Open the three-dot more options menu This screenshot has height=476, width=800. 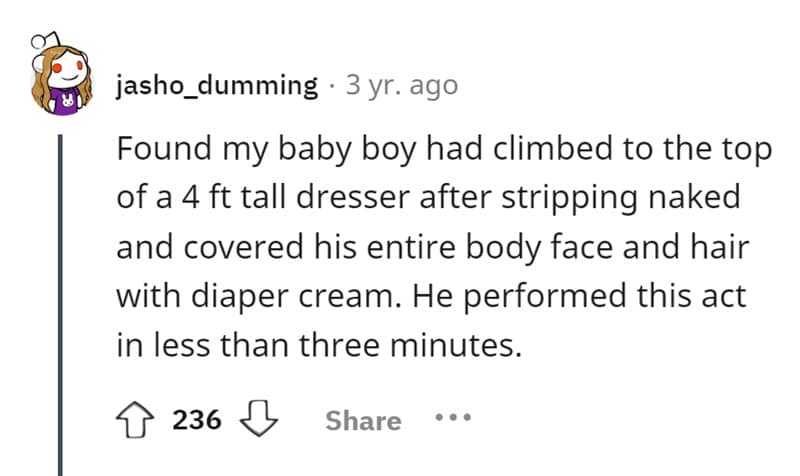(451, 420)
